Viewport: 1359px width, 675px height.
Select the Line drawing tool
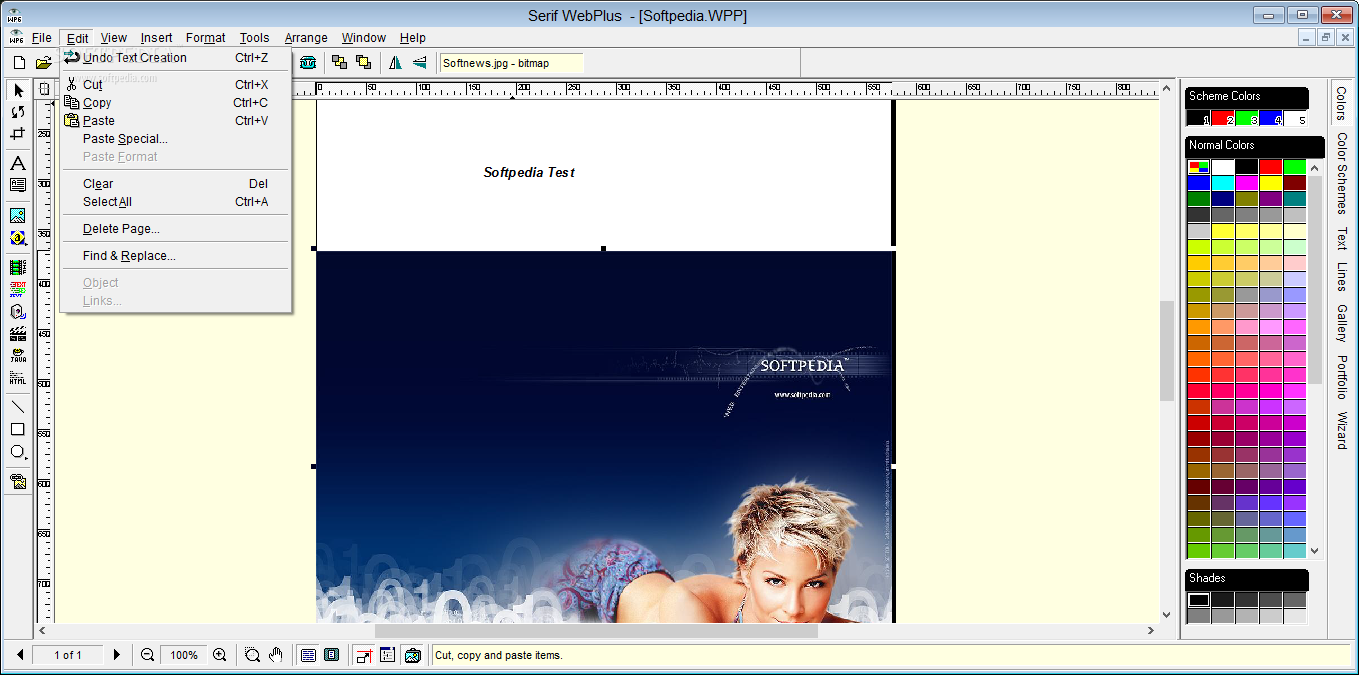[18, 407]
